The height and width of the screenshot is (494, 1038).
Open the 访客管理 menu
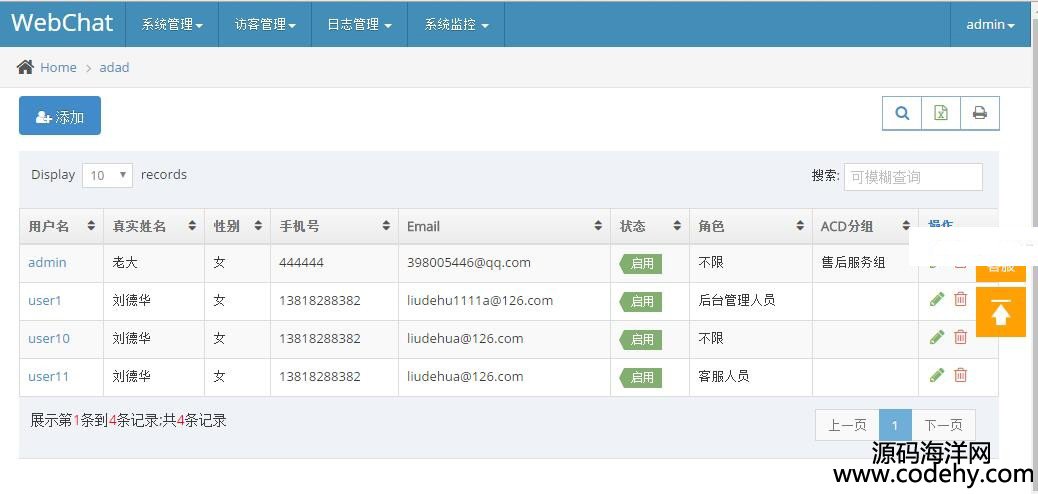265,25
